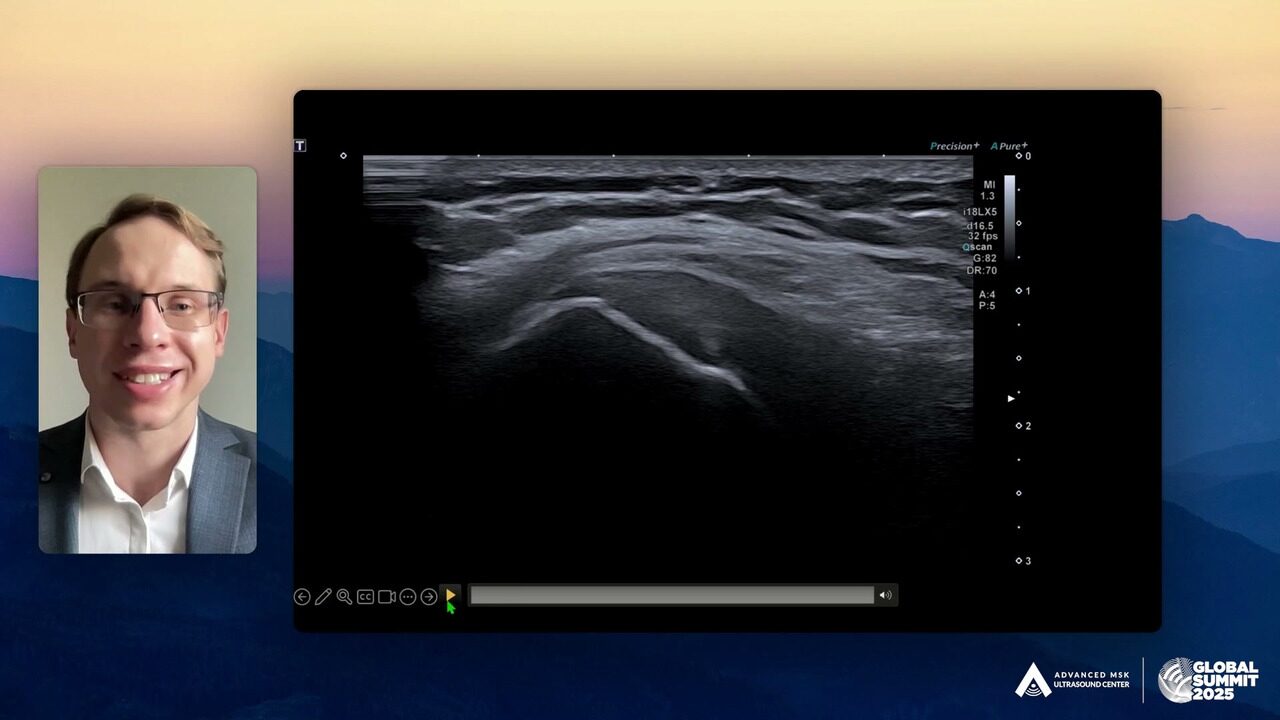Viewport: 1280px width, 720px height.
Task: Click the APure+ label
Action: click(x=1009, y=146)
